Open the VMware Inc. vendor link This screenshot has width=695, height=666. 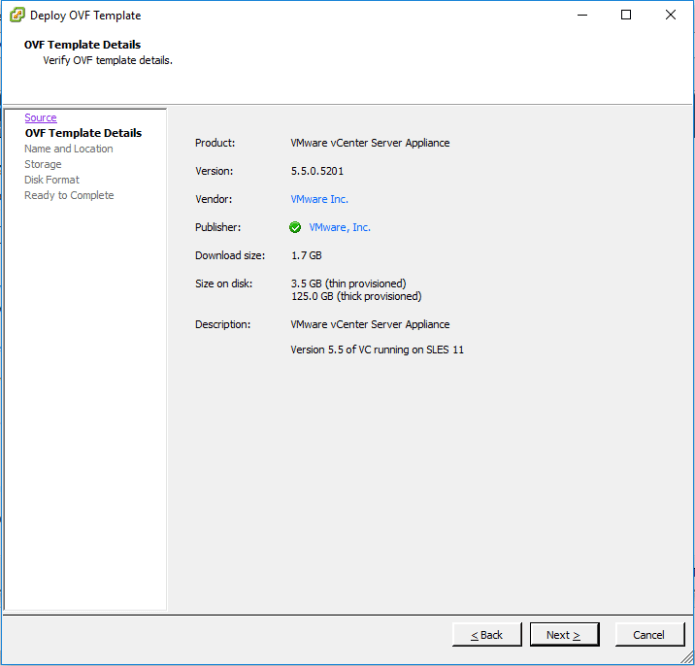pyautogui.click(x=319, y=199)
